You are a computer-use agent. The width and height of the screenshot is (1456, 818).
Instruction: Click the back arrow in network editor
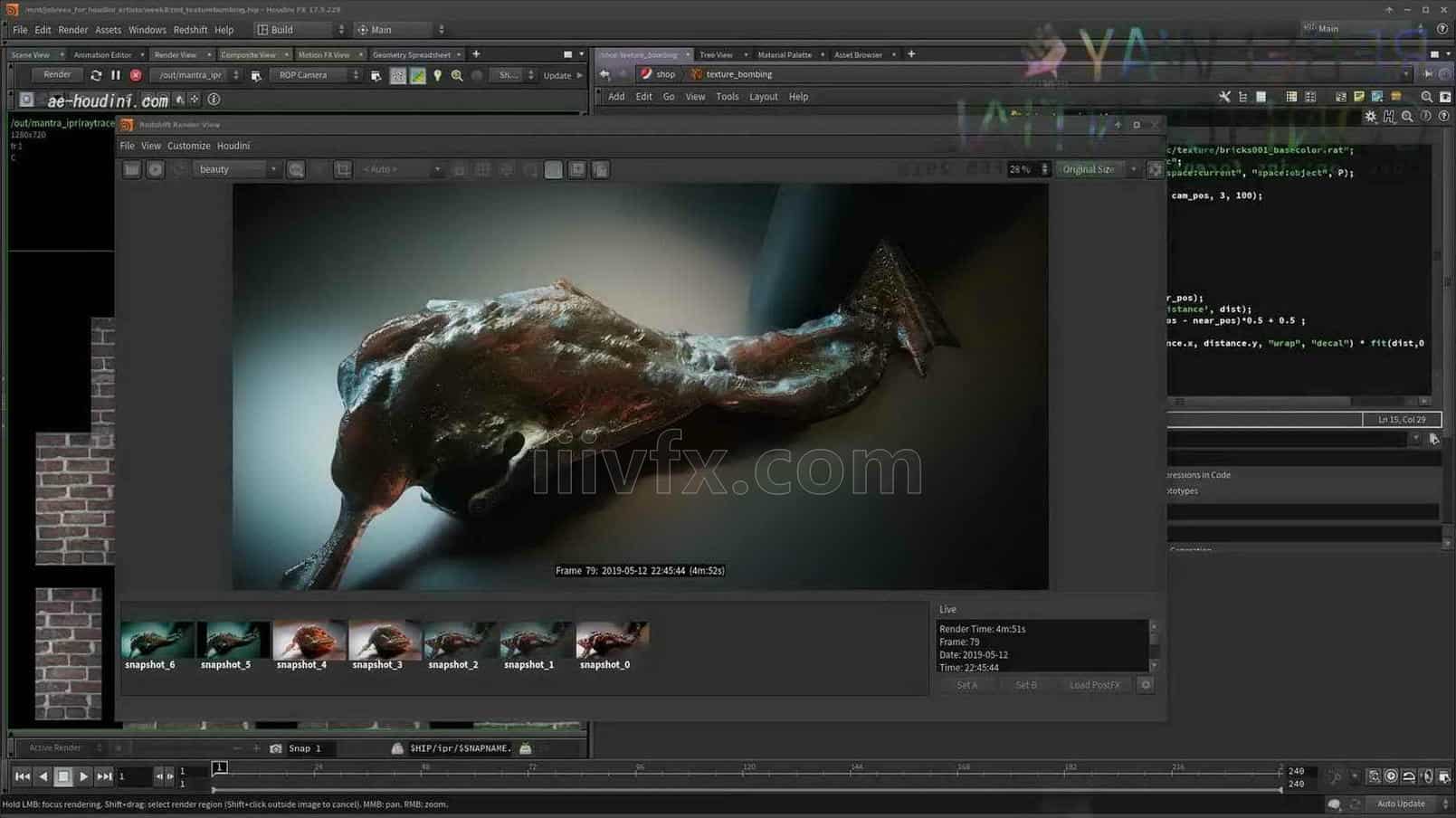(605, 74)
